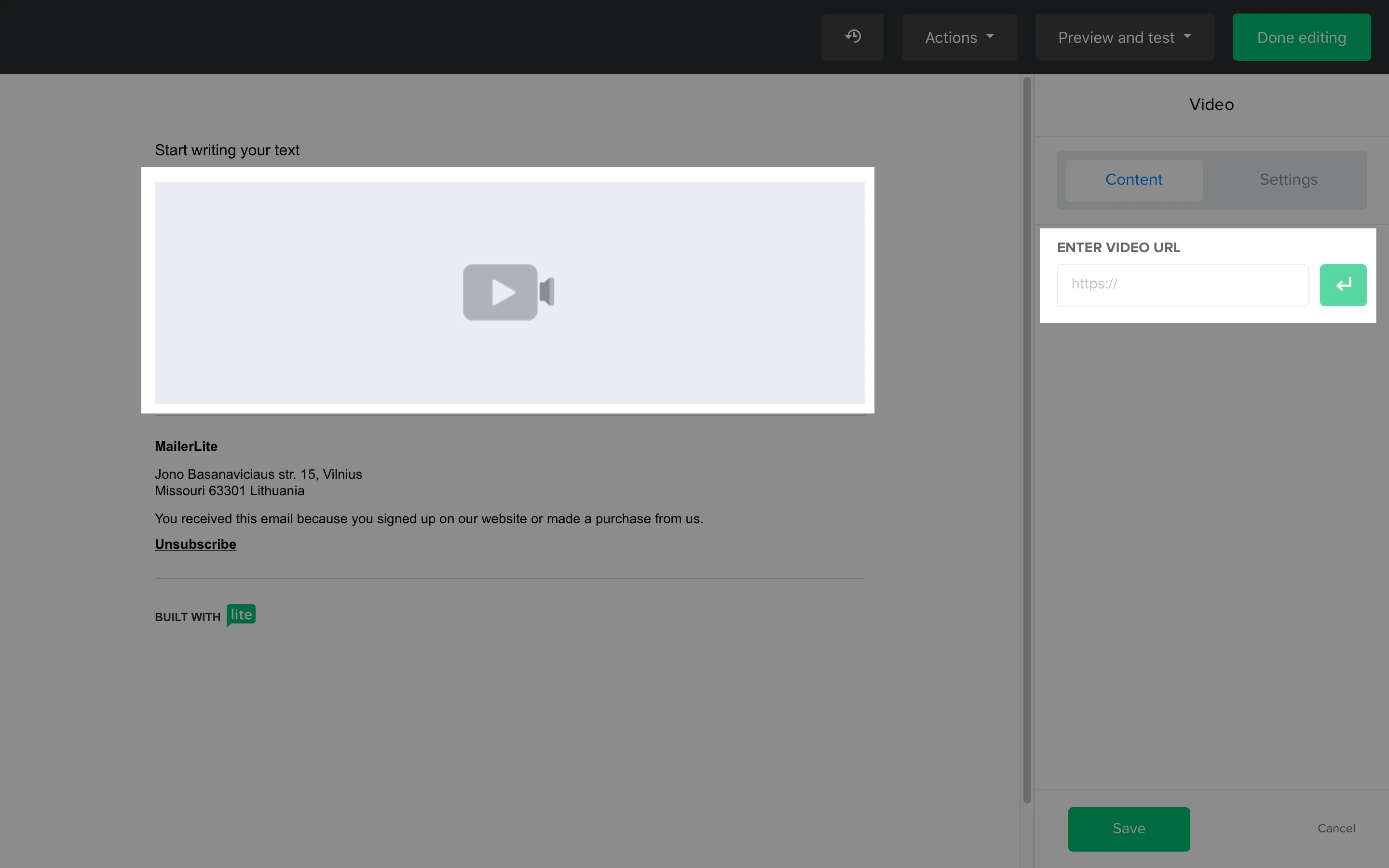This screenshot has width=1389, height=868.
Task: Click the video camera placeholder icon
Action: click(x=508, y=292)
